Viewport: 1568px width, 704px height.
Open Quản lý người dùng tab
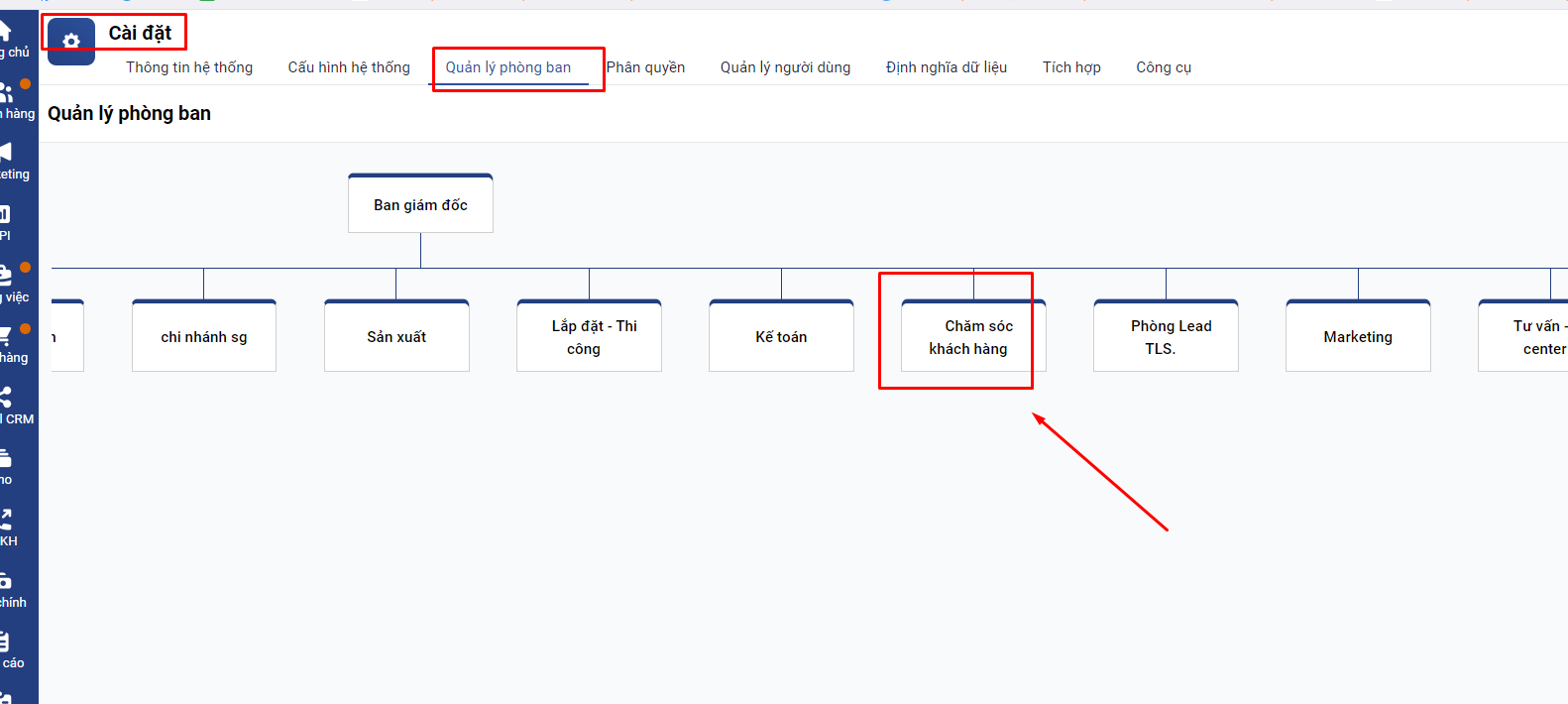[x=785, y=67]
